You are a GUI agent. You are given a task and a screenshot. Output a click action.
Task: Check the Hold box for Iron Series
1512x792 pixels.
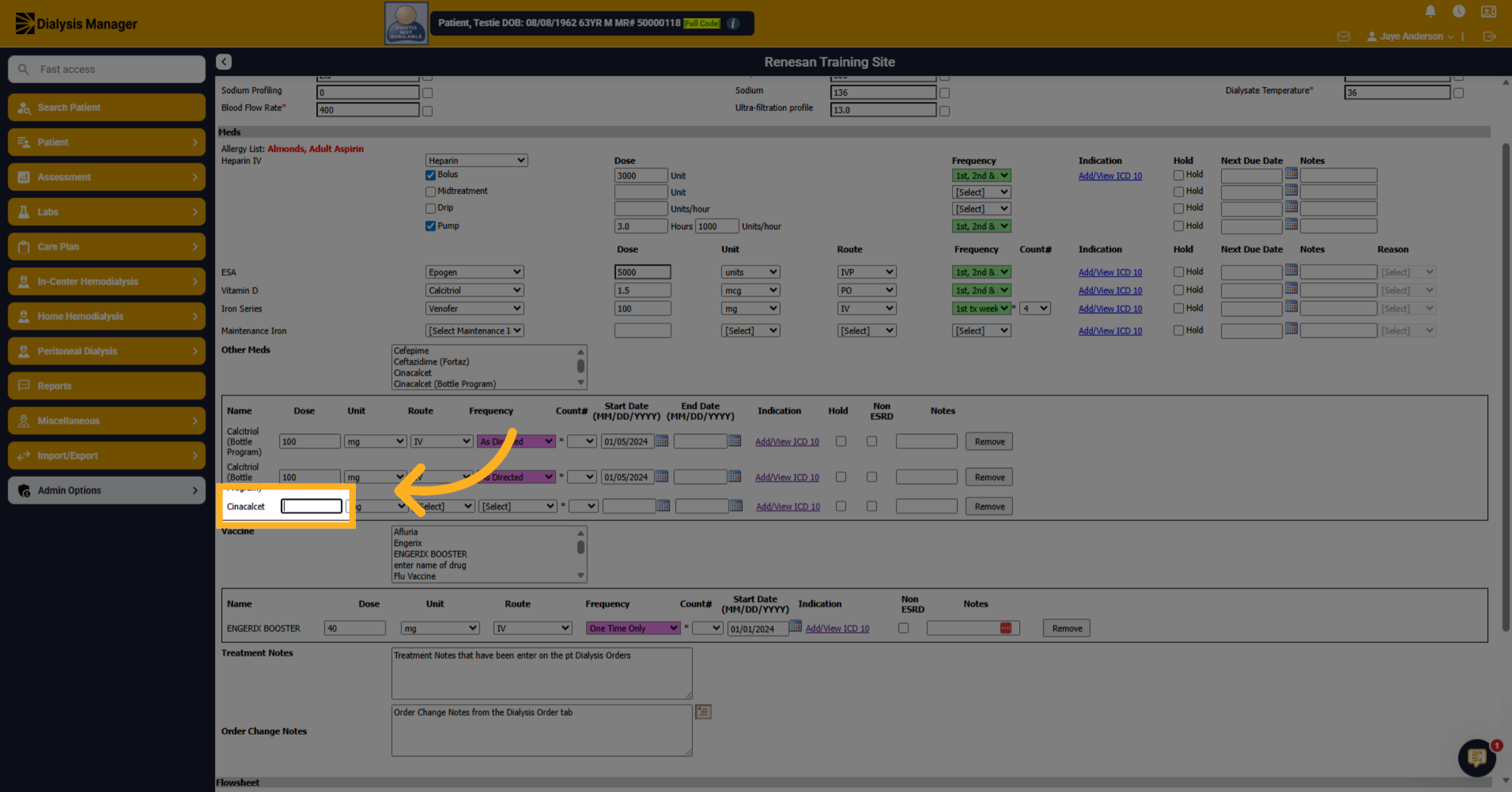click(x=1178, y=309)
